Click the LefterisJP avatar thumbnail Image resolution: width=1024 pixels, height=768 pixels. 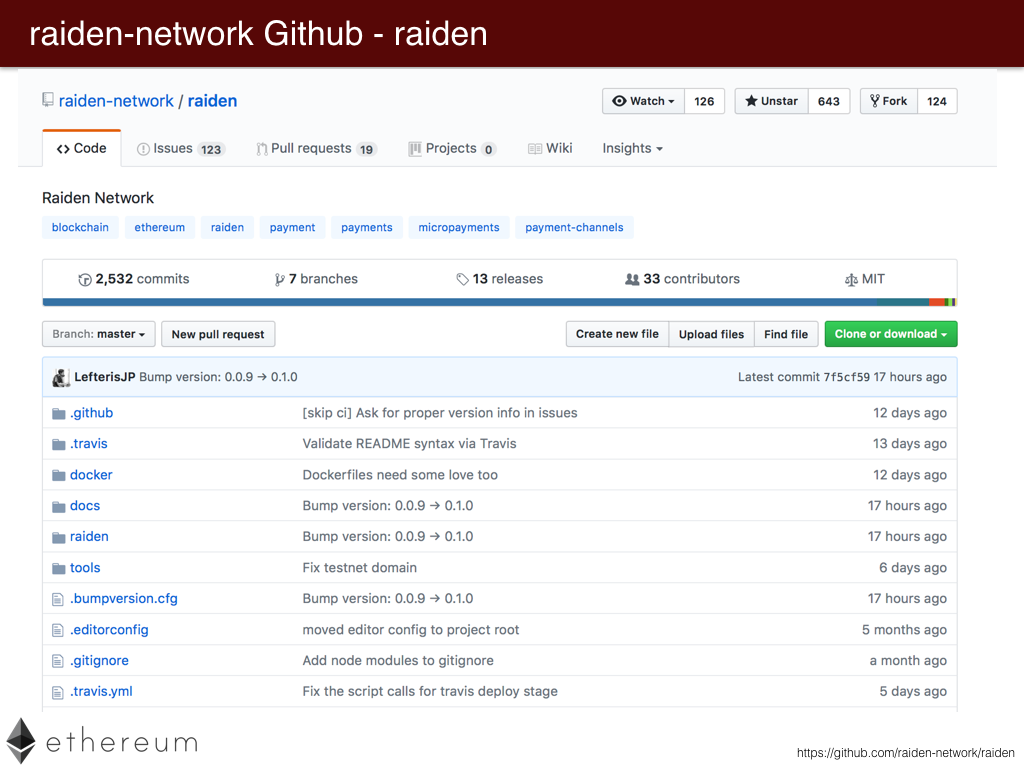click(x=61, y=377)
